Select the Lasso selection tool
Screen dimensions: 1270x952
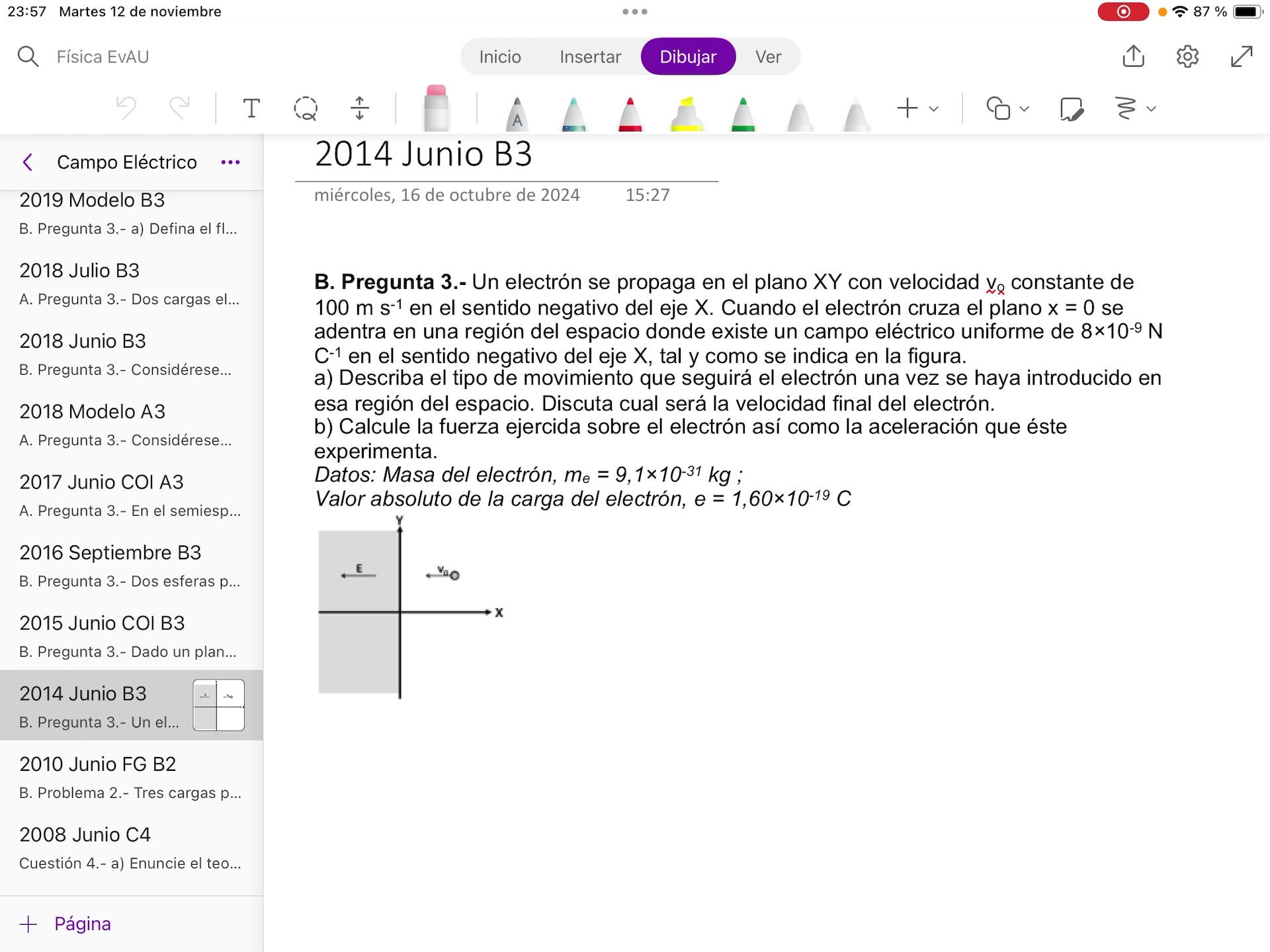[x=306, y=108]
